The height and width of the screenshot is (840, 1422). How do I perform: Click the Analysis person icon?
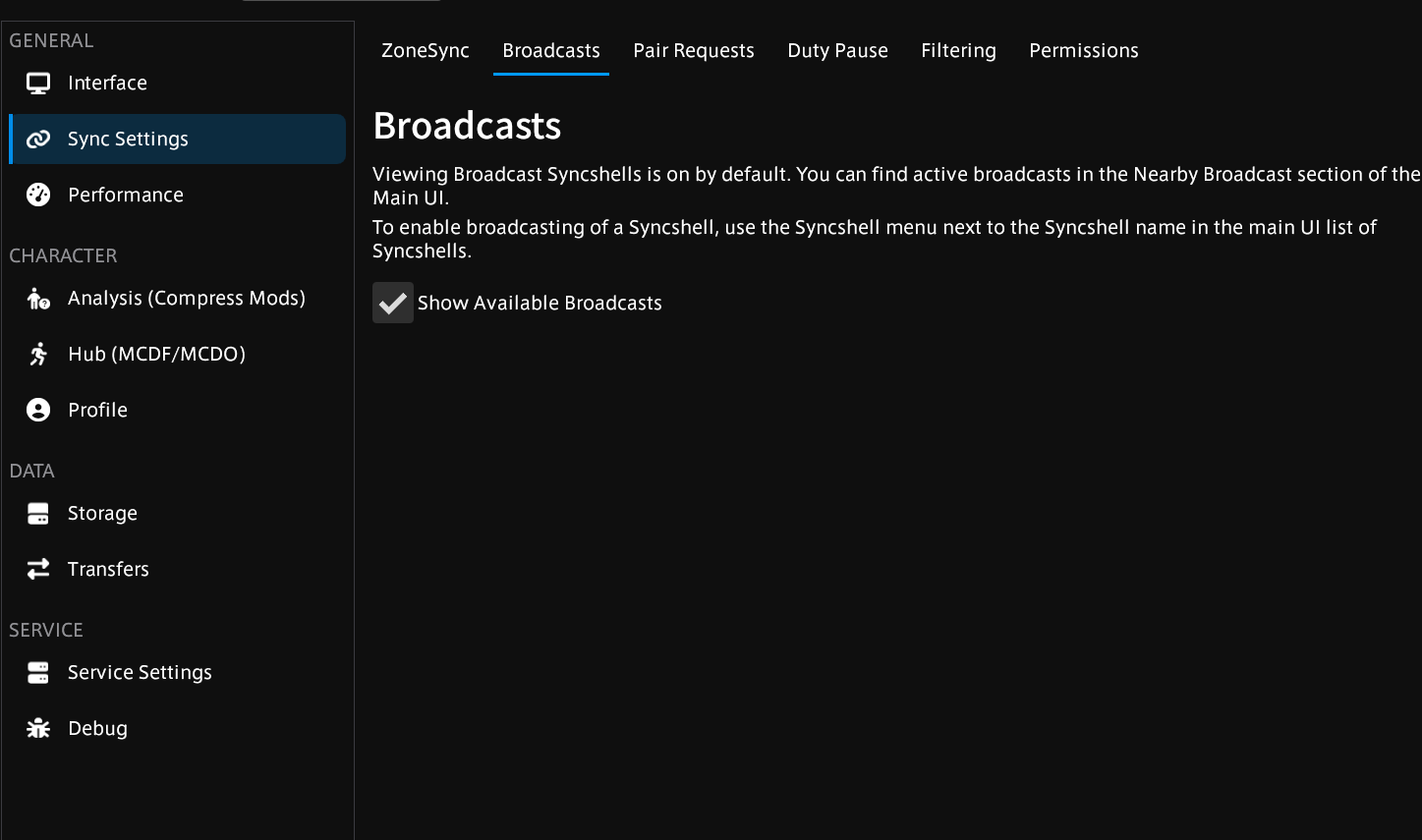click(38, 299)
